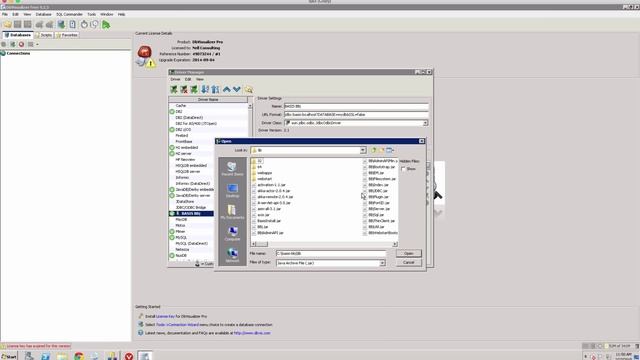Toggle the Show hidden files checkbox
The height and width of the screenshot is (360, 640).
click(x=403, y=169)
